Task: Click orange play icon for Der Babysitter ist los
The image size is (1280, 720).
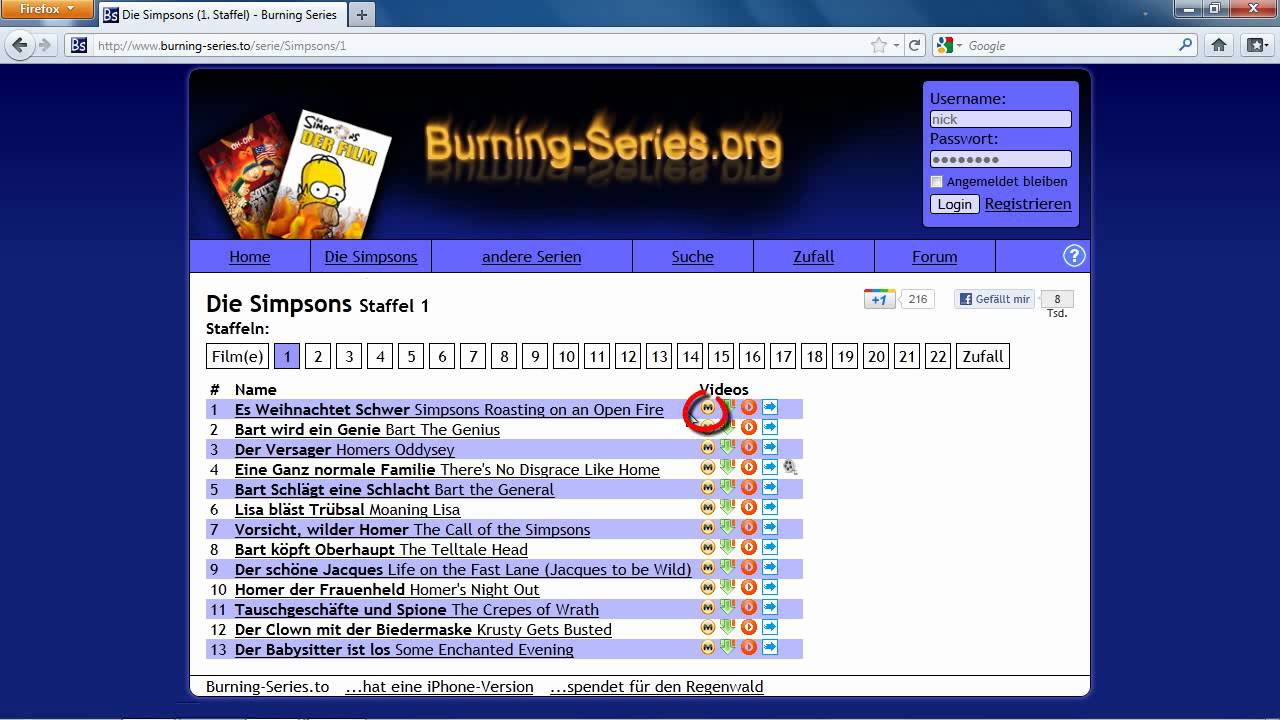Action: tap(748, 648)
